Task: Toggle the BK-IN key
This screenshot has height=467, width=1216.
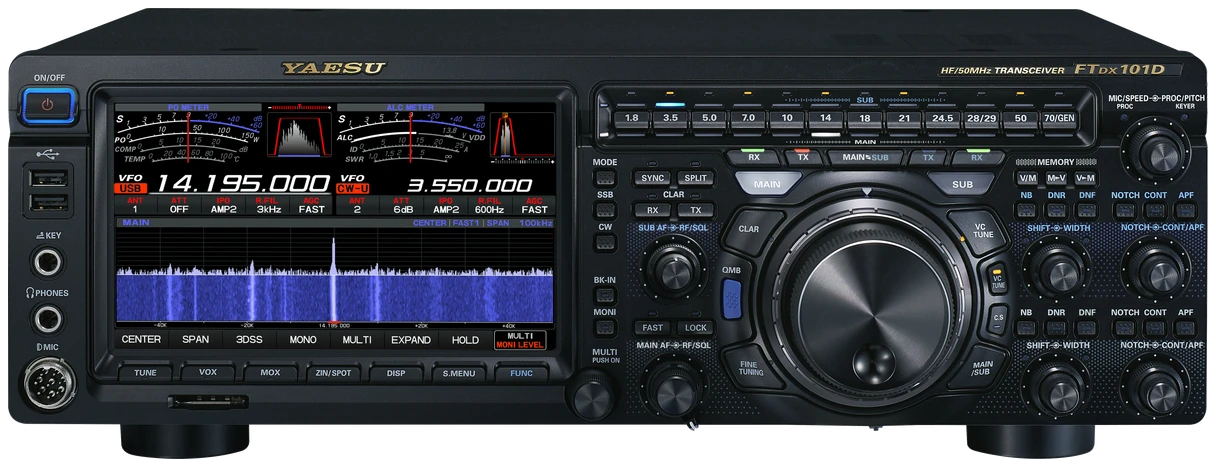Action: 604,296
